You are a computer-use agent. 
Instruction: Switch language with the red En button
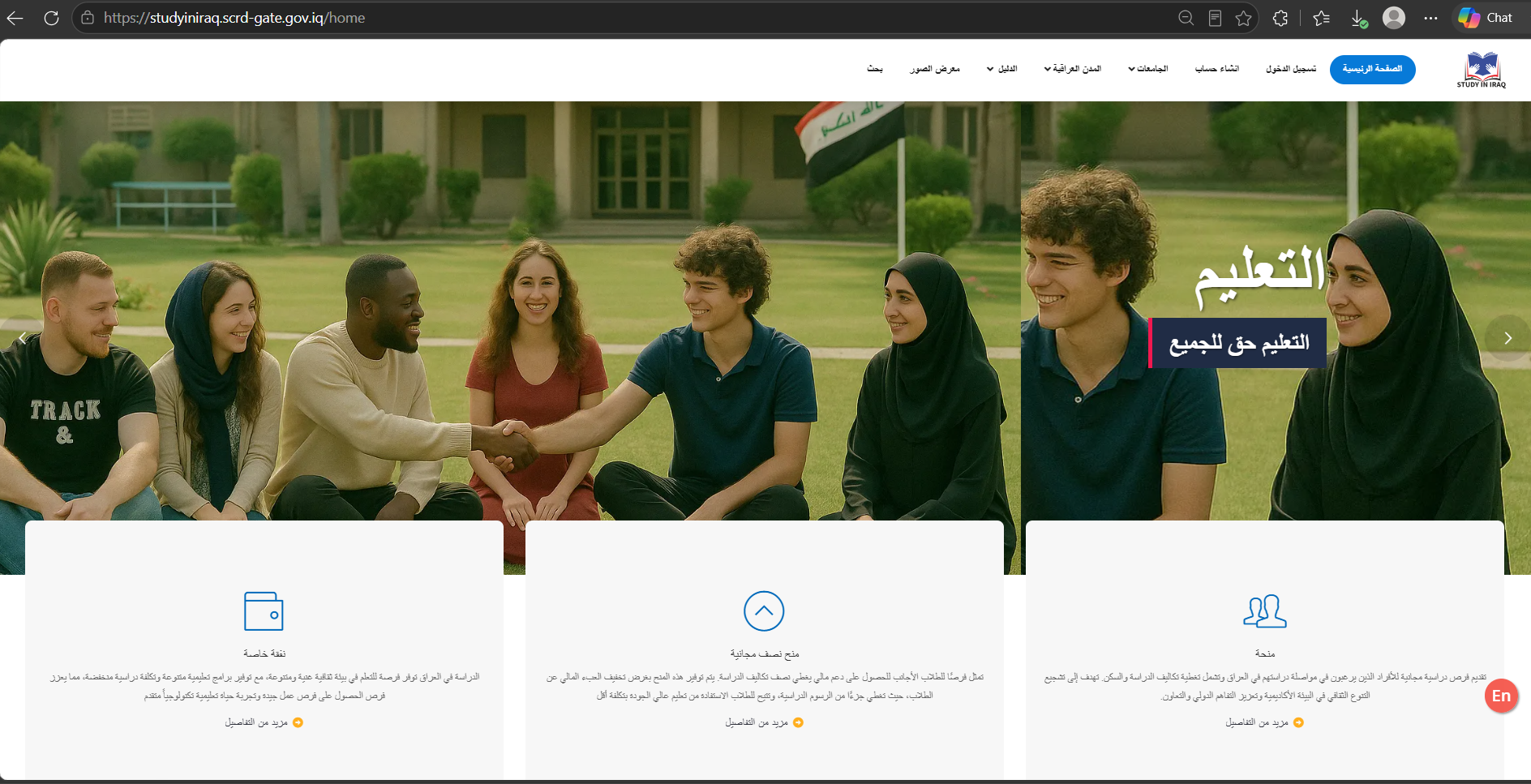[1501, 696]
